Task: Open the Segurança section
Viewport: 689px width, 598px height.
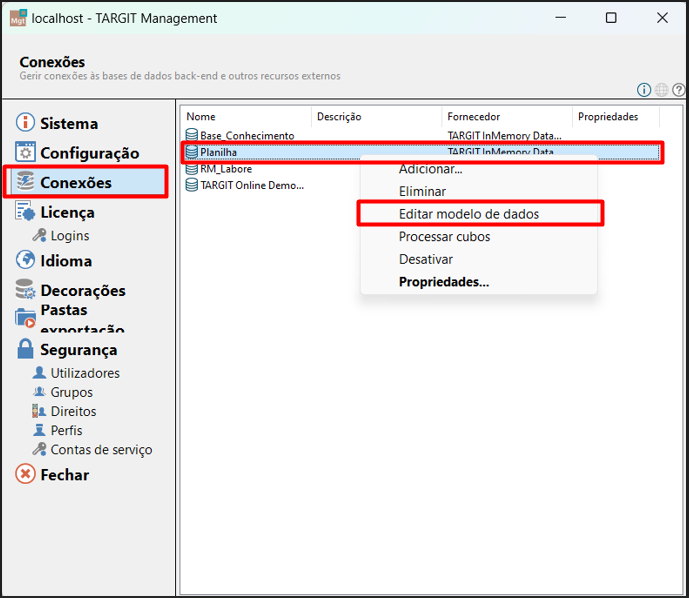Action: [79, 350]
